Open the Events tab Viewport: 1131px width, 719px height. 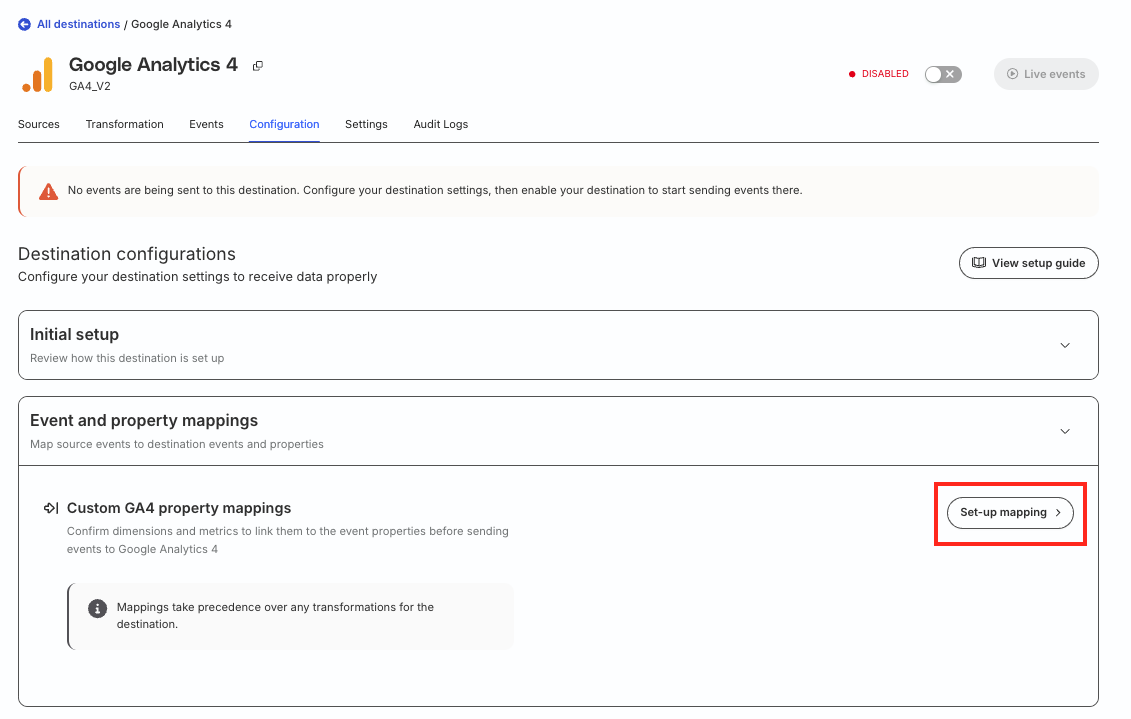206,124
